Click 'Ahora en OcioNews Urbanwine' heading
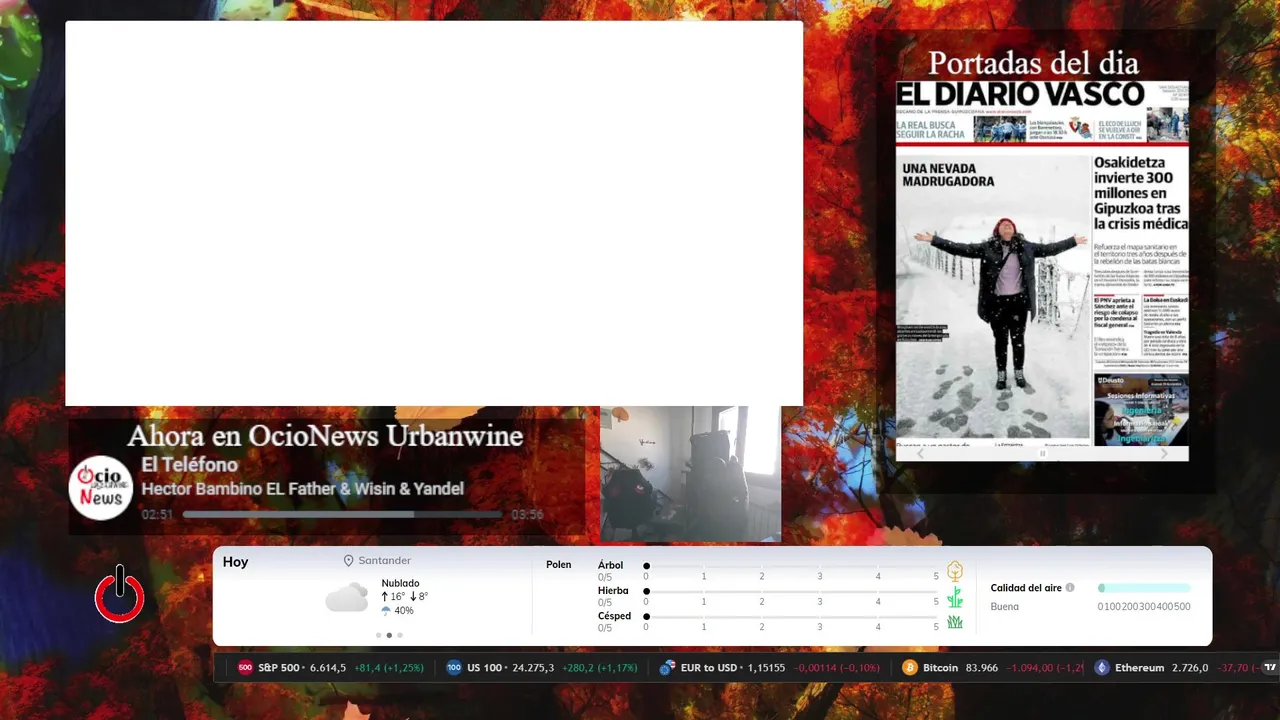 [325, 436]
